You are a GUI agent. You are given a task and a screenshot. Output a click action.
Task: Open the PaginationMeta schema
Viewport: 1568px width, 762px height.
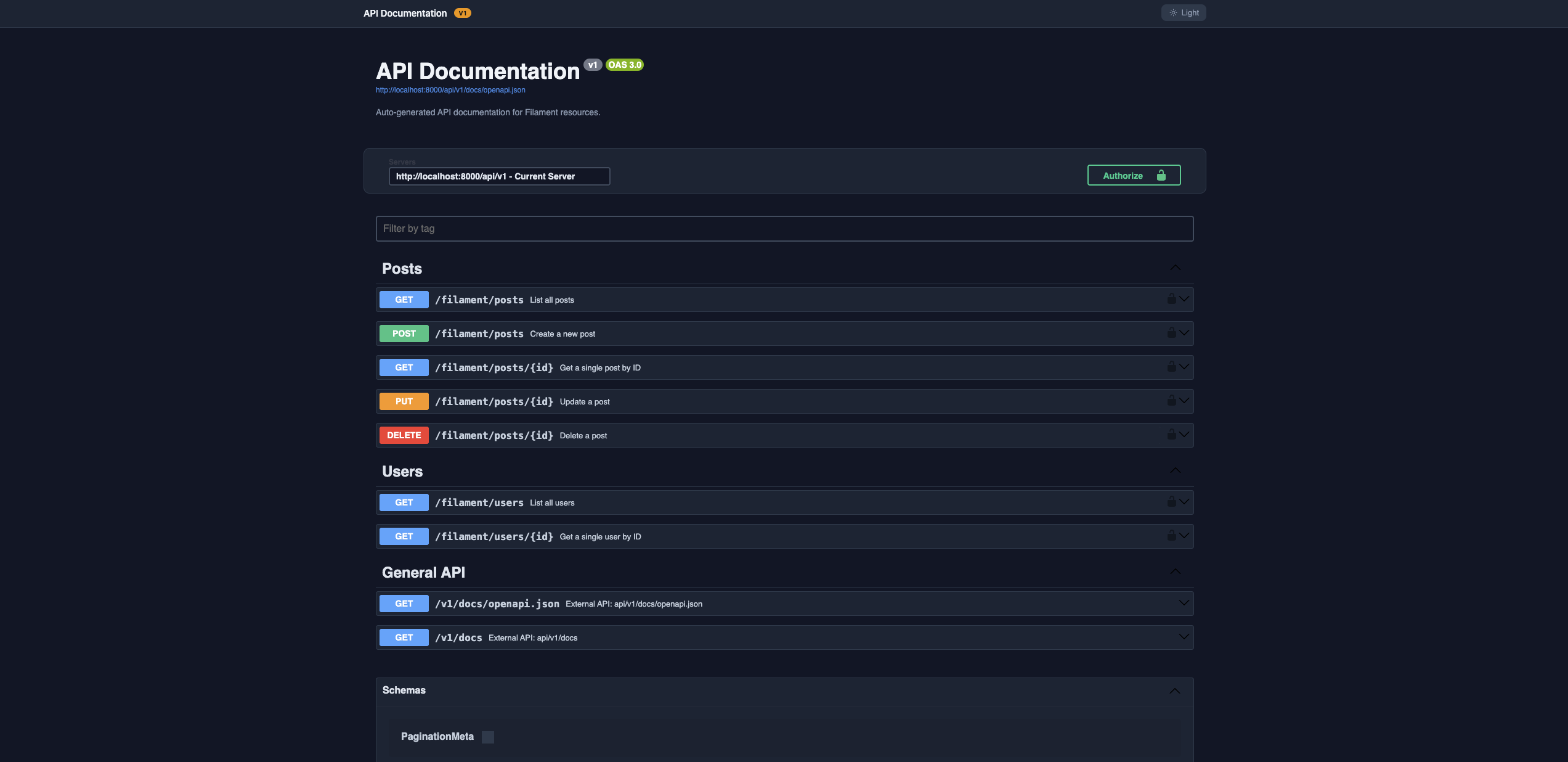[437, 736]
